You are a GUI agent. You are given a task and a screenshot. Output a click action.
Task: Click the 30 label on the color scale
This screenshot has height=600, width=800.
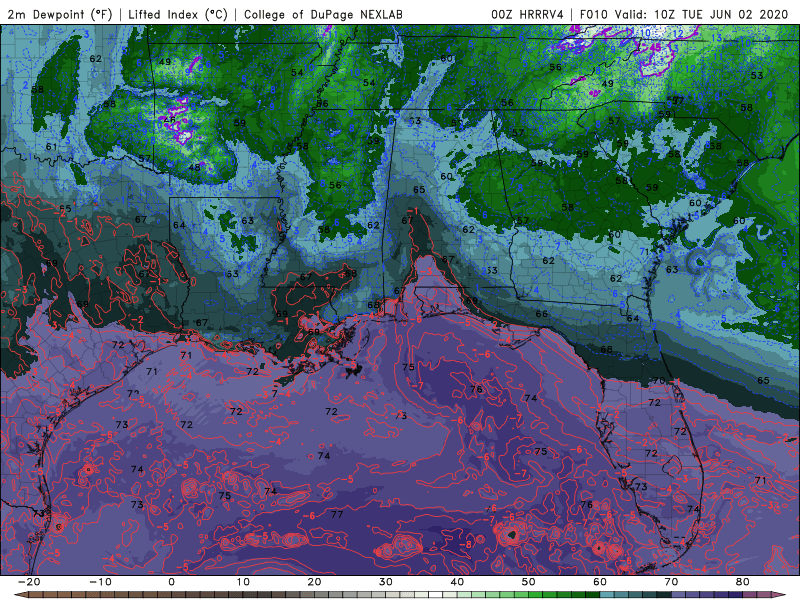coord(386,582)
